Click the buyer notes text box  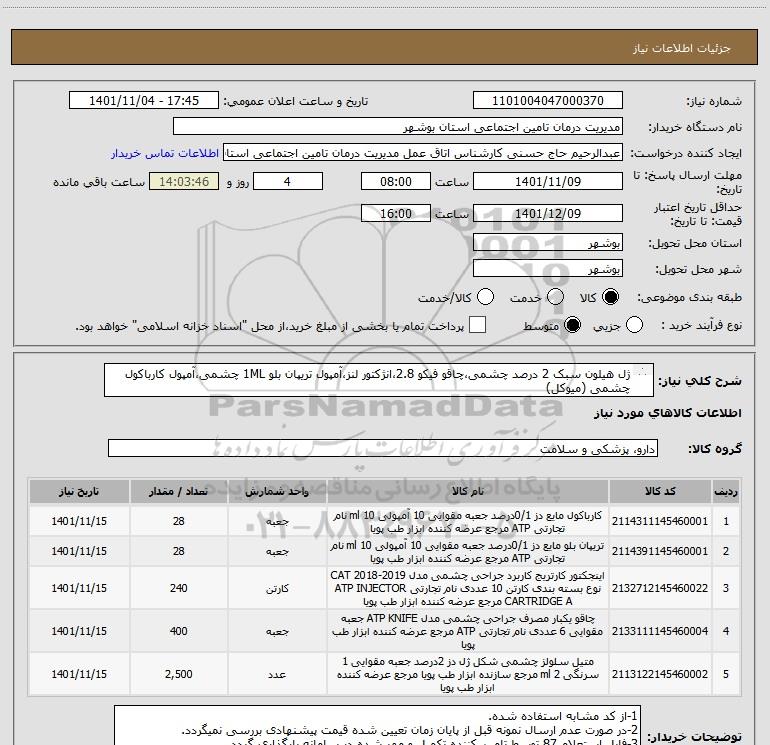377,725
